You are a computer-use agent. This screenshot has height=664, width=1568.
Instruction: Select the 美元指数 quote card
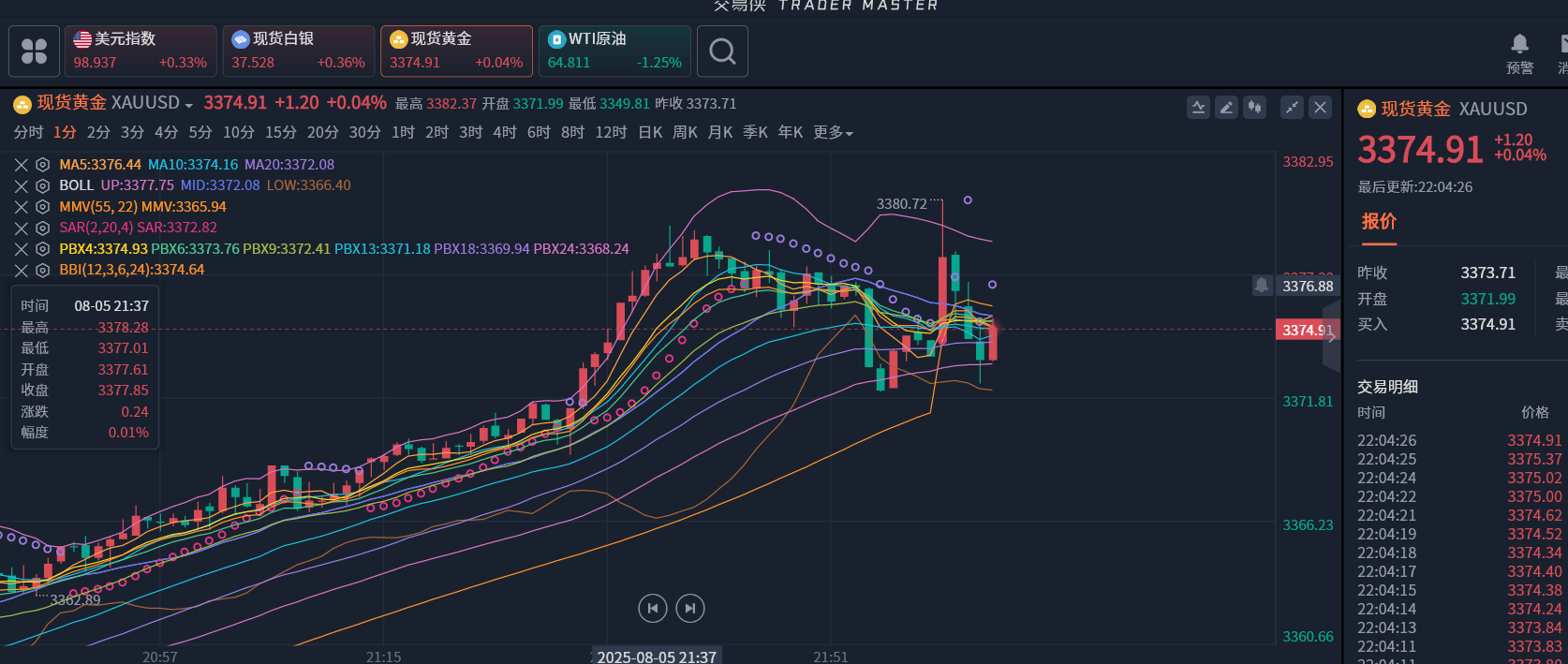tap(141, 51)
